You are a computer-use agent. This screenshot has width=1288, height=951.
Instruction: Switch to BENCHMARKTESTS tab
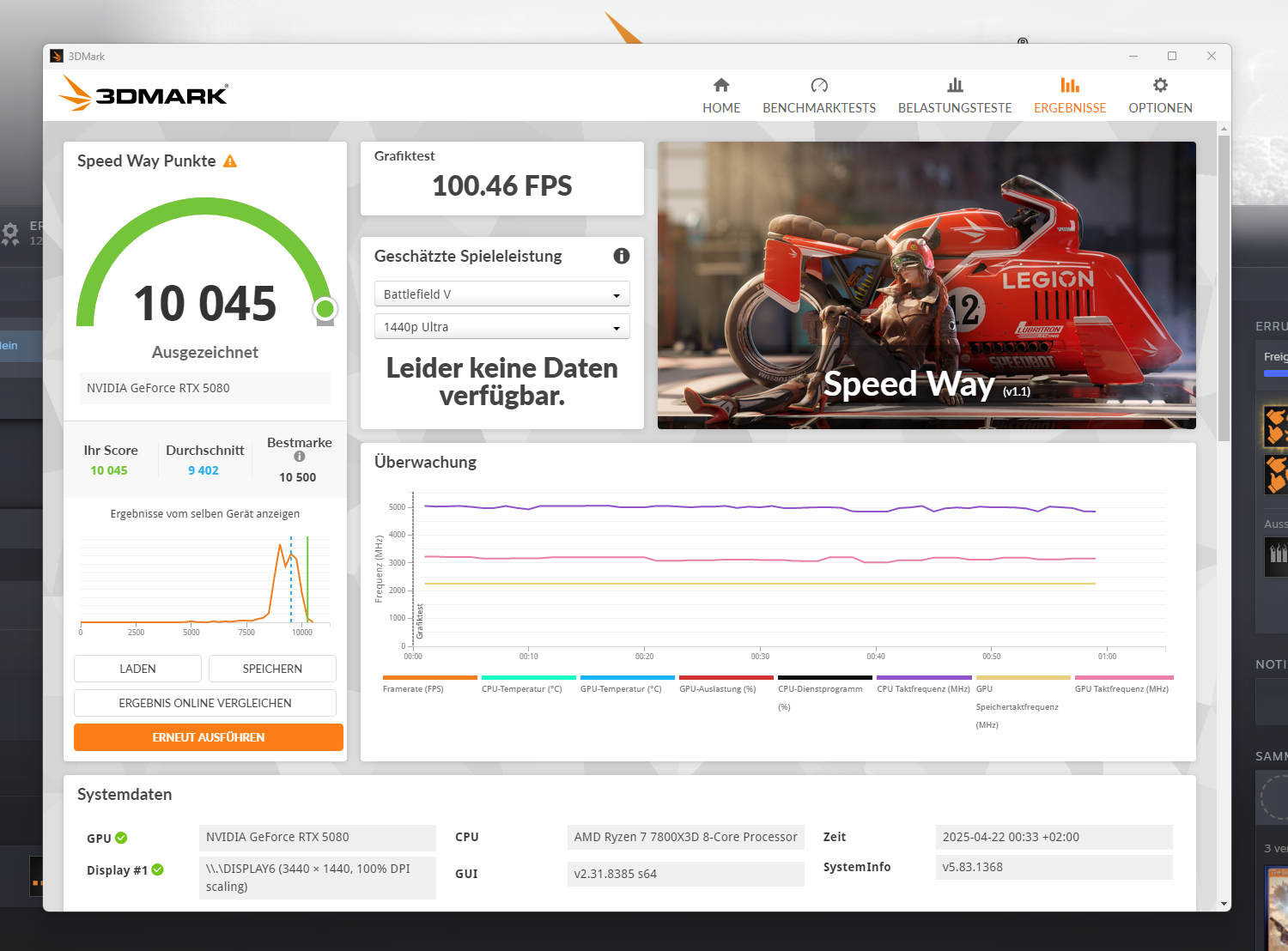click(x=819, y=96)
